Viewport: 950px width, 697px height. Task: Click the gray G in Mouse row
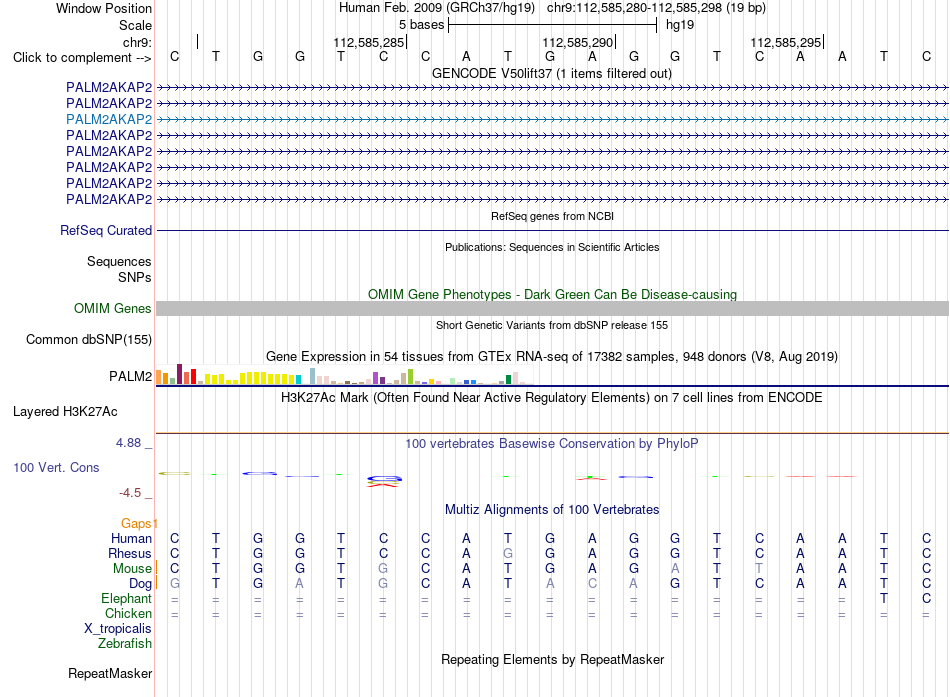(383, 569)
